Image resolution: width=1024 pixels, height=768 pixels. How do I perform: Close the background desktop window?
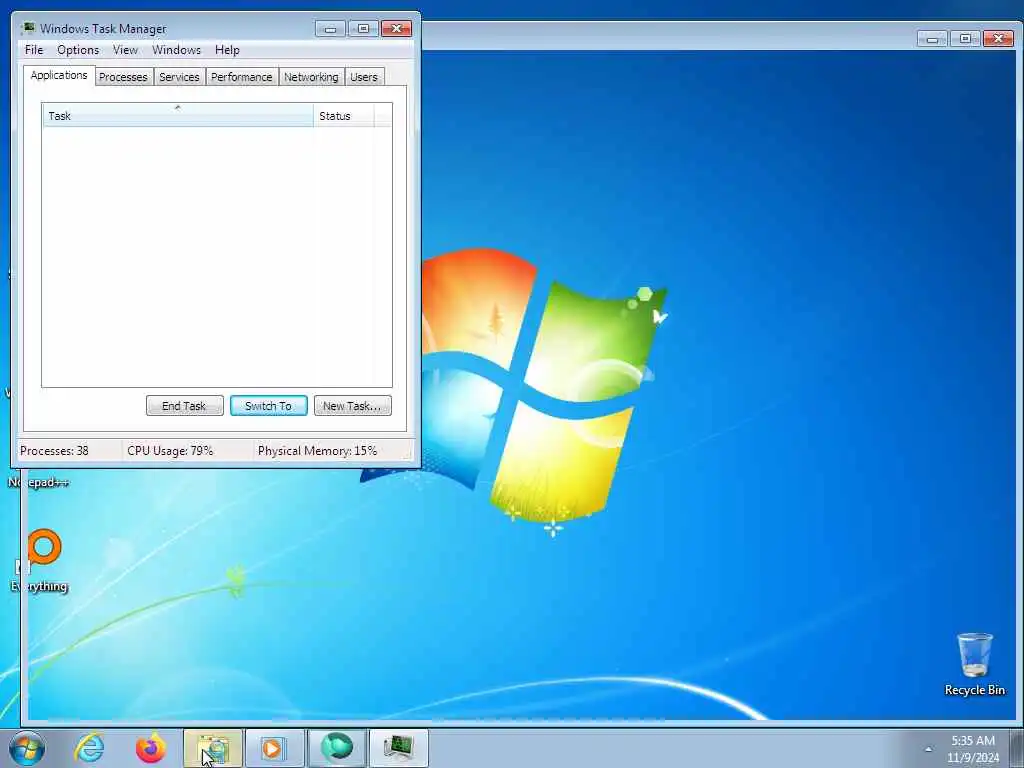pyautogui.click(x=998, y=39)
